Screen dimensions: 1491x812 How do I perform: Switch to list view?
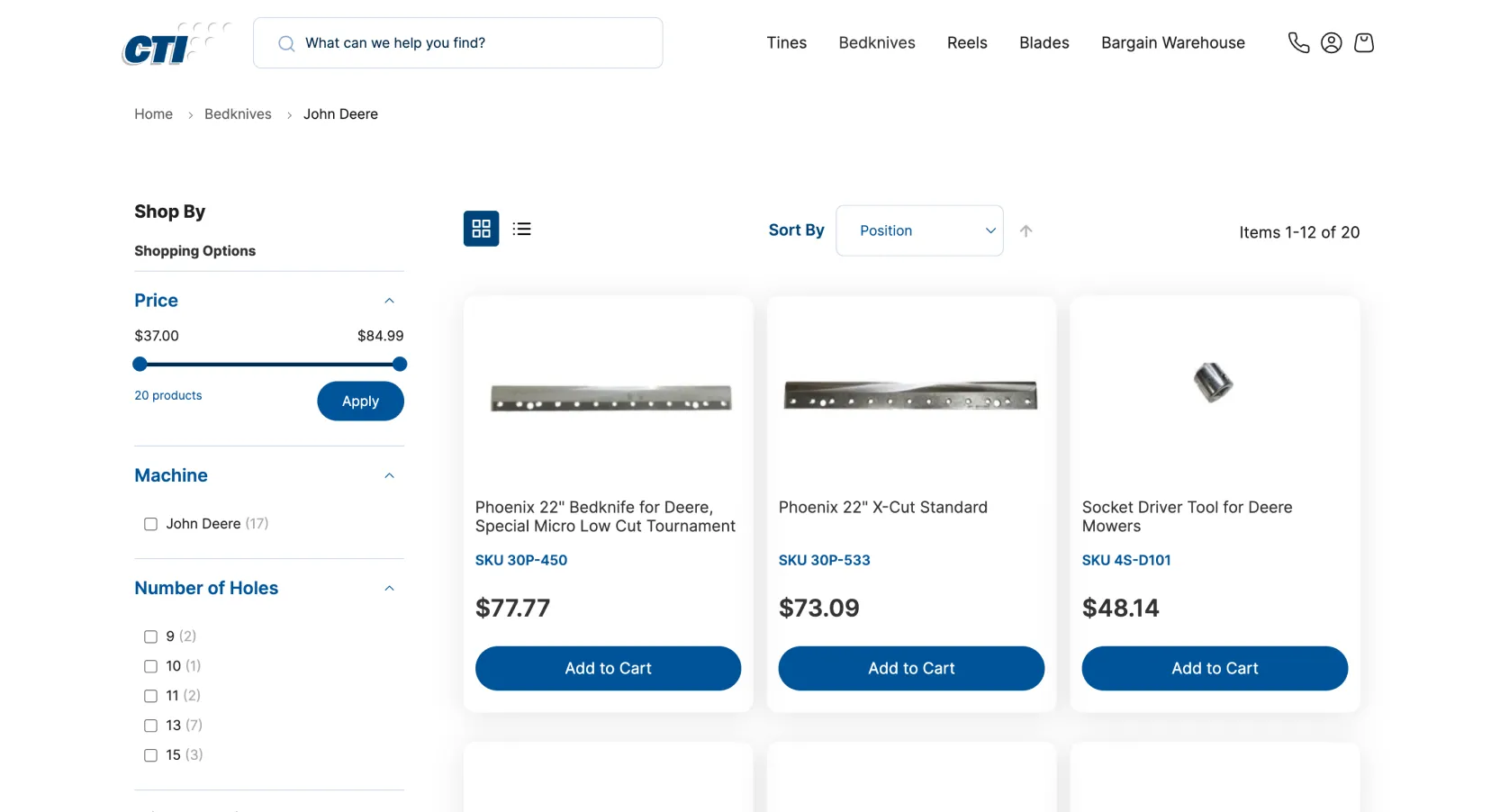[521, 229]
